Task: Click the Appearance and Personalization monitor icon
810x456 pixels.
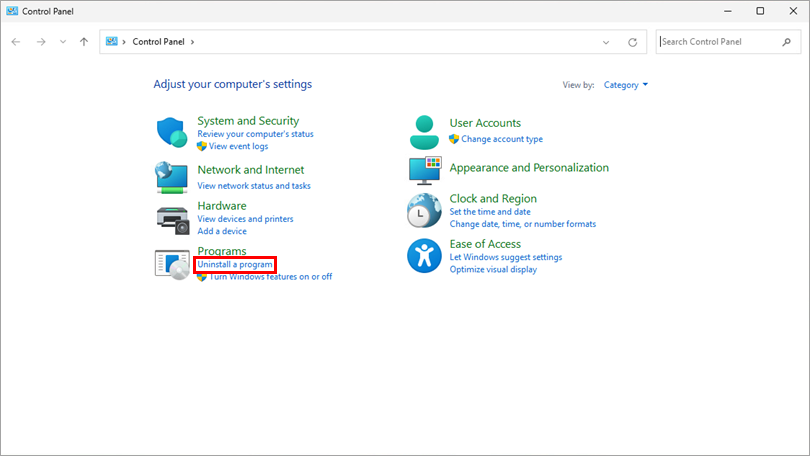Action: (x=424, y=169)
